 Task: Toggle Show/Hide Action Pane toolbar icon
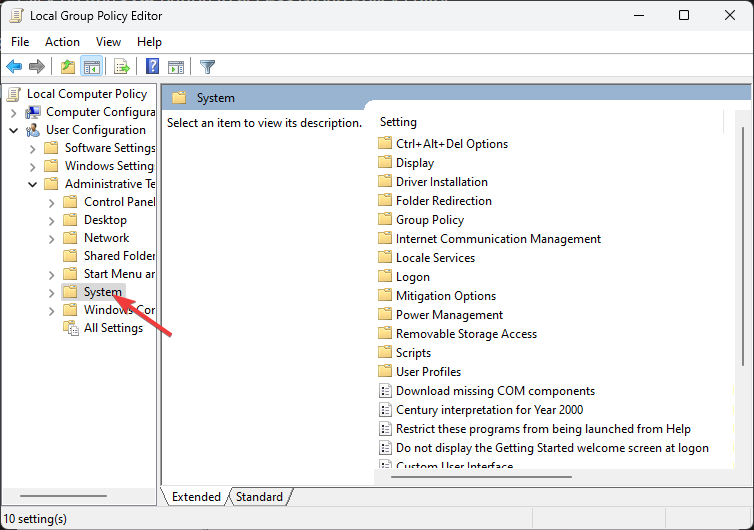pyautogui.click(x=176, y=67)
